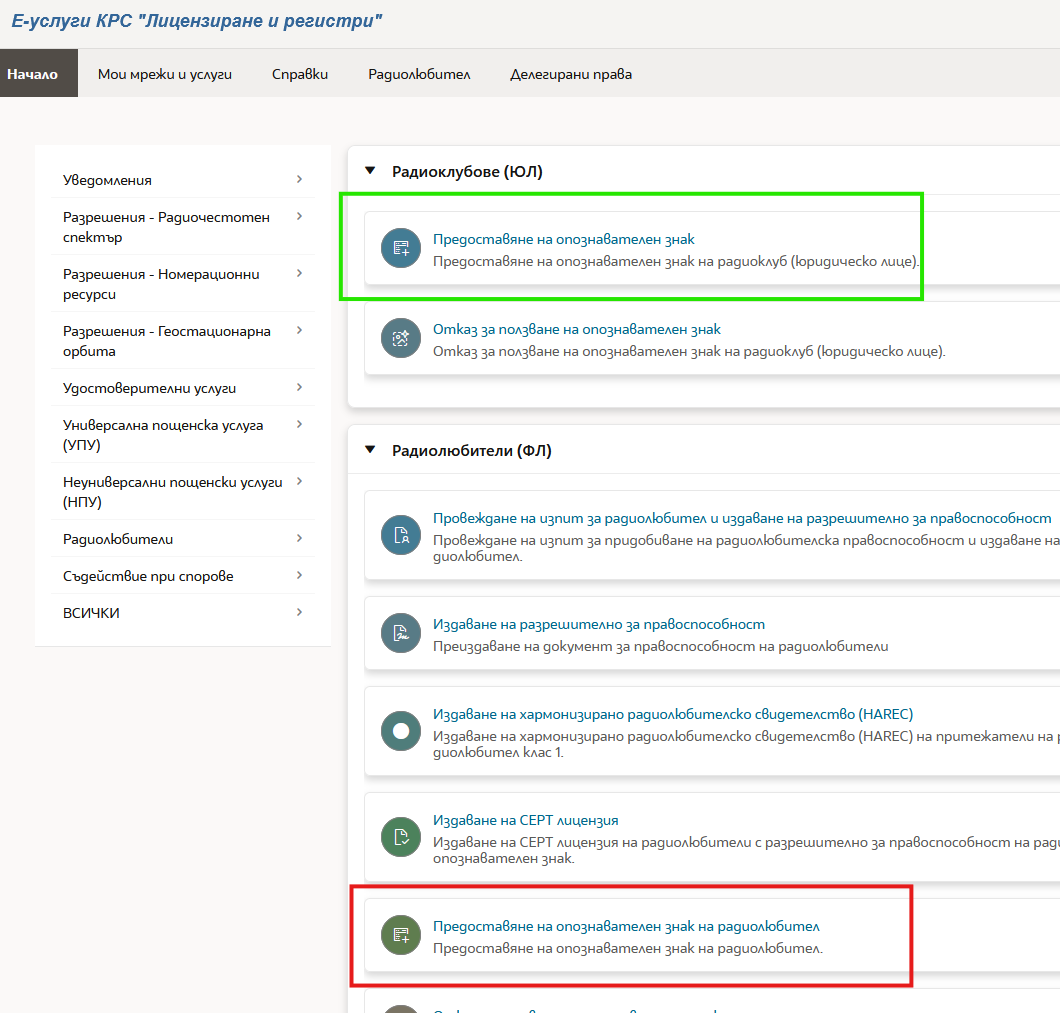Image resolution: width=1060 pixels, height=1013 pixels.
Task: Click the icon for 'Отказ за ползване на опознавателен знак'
Action: pyautogui.click(x=401, y=339)
